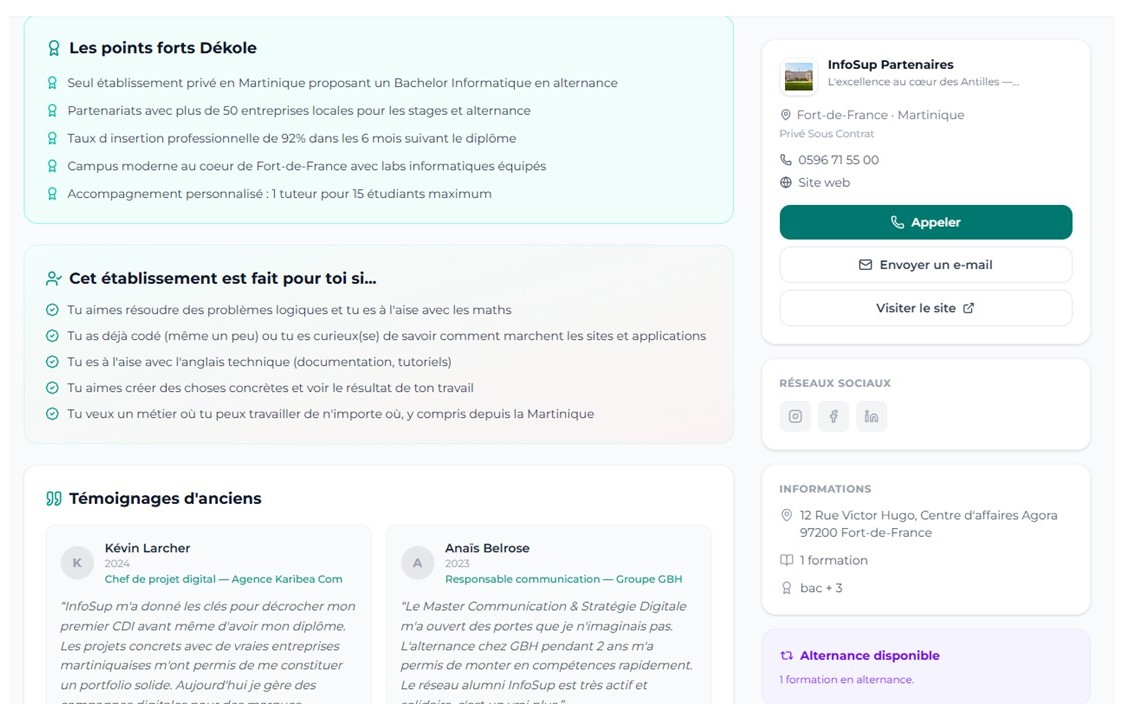
Task: Click Anaïs Belrose's avatar circle
Action: [417, 563]
